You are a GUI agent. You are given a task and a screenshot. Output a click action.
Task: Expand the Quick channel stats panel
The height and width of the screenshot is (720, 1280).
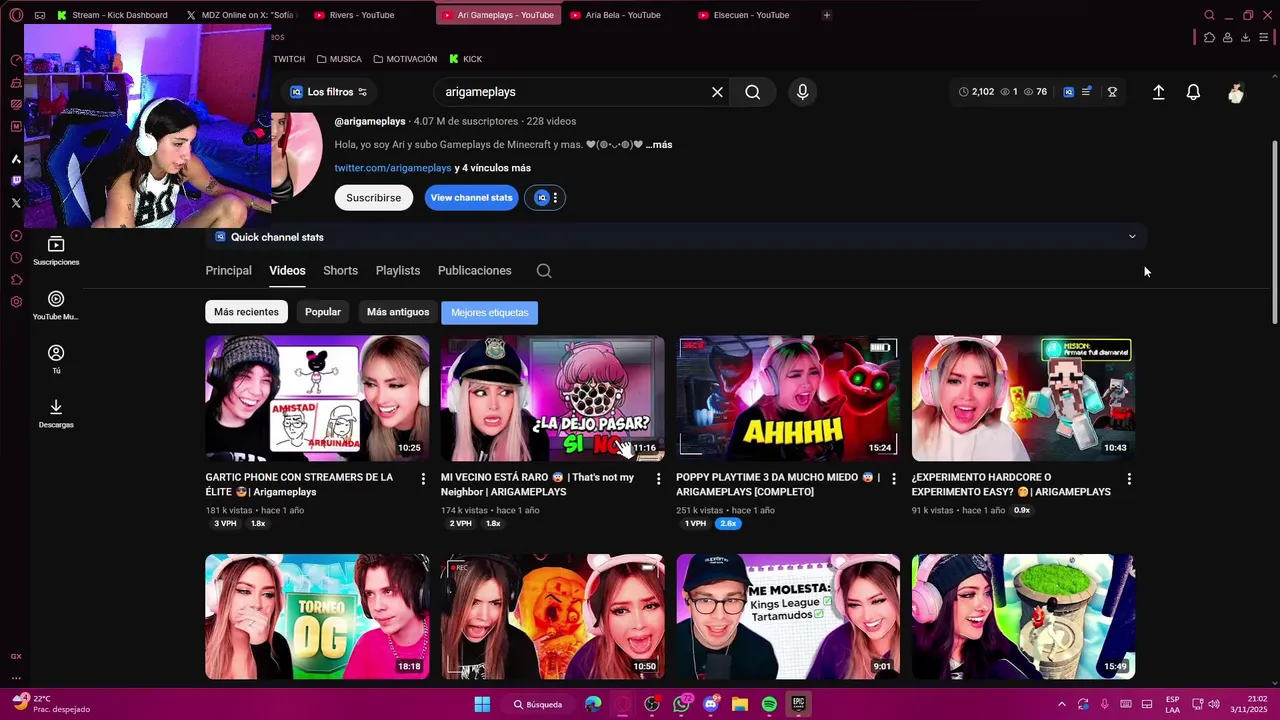click(x=1132, y=237)
